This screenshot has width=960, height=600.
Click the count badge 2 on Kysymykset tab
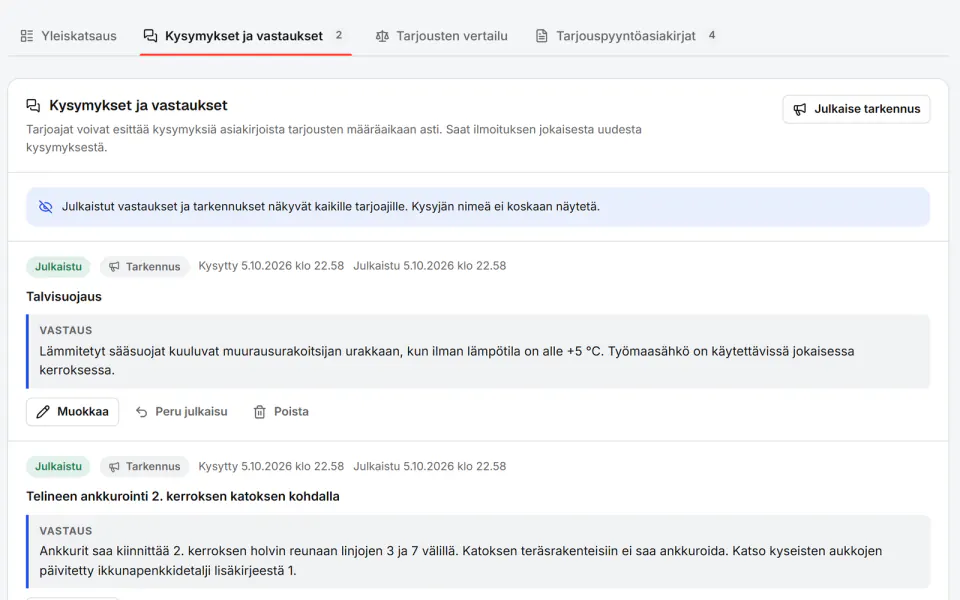point(339,35)
